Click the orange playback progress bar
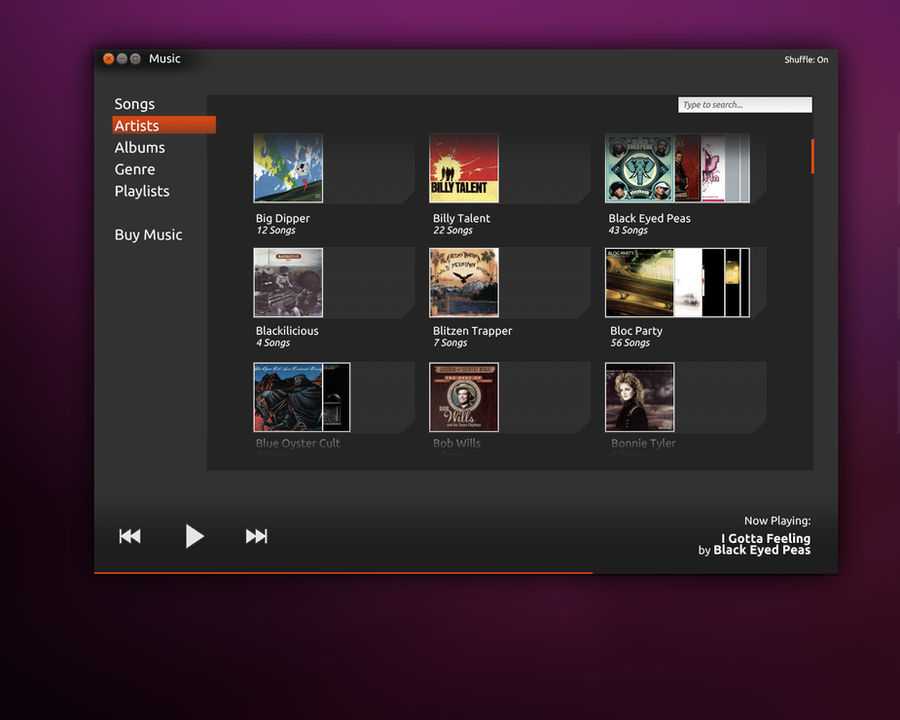This screenshot has width=900, height=720. pyautogui.click(x=343, y=572)
